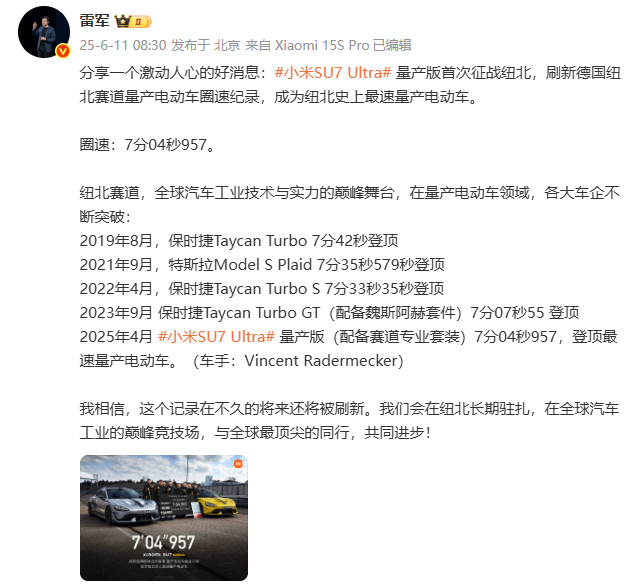Click the Xiaomi logo on the photo corner
640x586 pixels.
pyautogui.click(x=238, y=464)
